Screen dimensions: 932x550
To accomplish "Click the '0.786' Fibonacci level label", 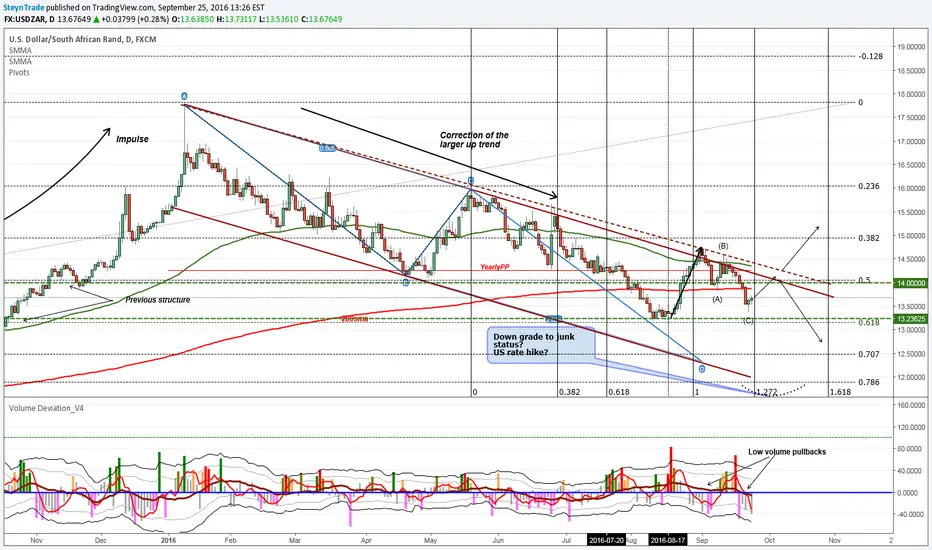I will tap(869, 382).
